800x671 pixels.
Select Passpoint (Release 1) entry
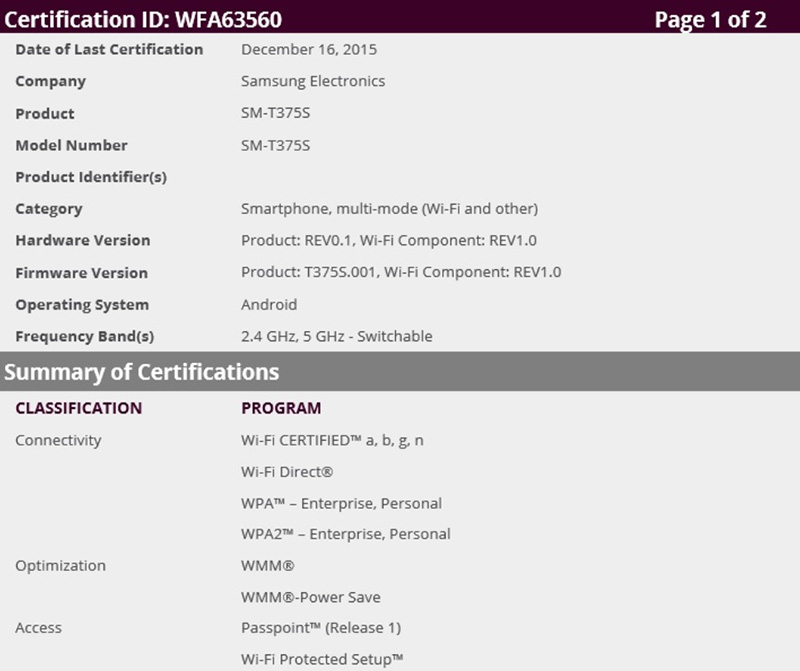[321, 628]
